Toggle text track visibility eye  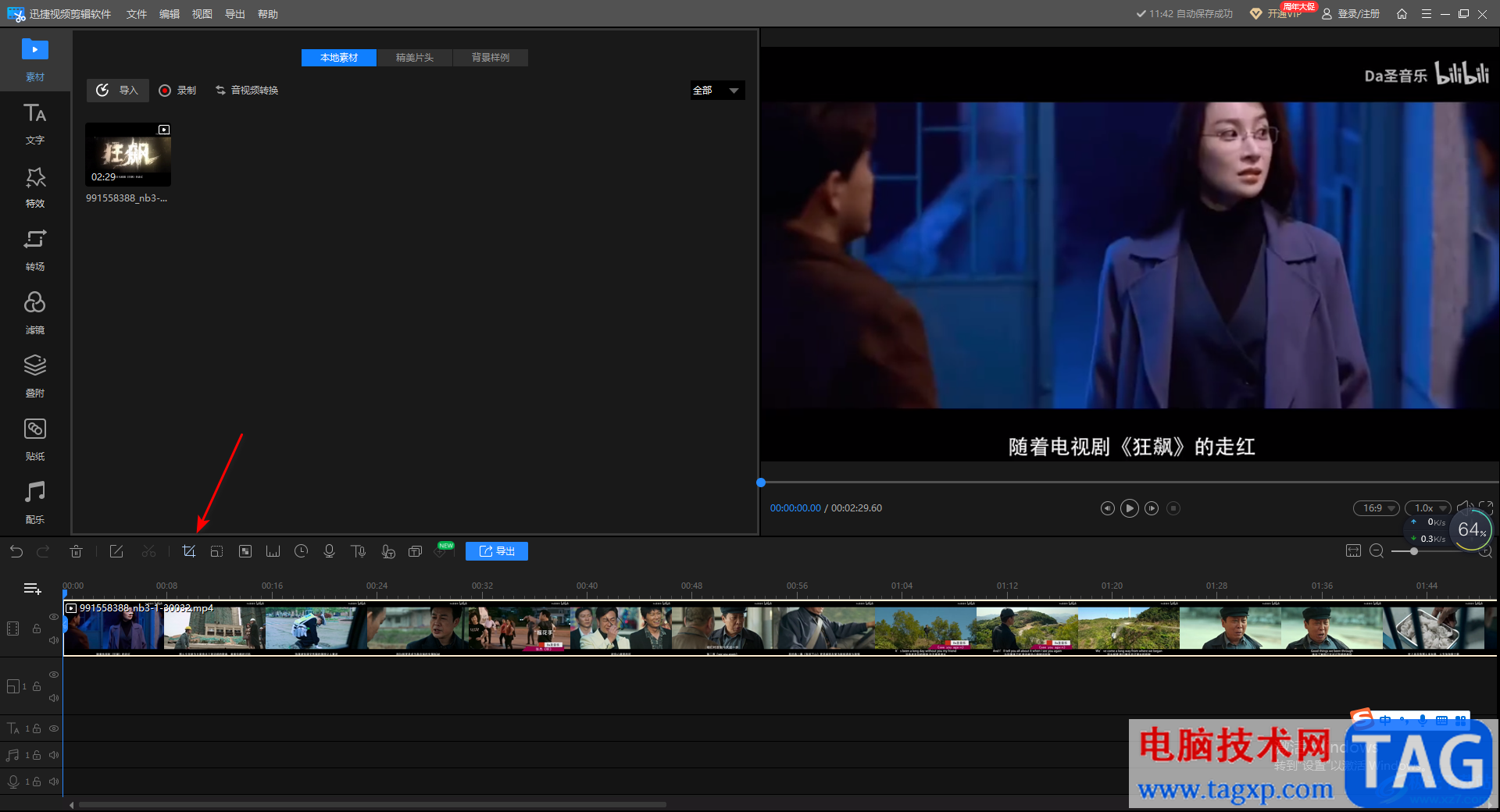tap(54, 728)
